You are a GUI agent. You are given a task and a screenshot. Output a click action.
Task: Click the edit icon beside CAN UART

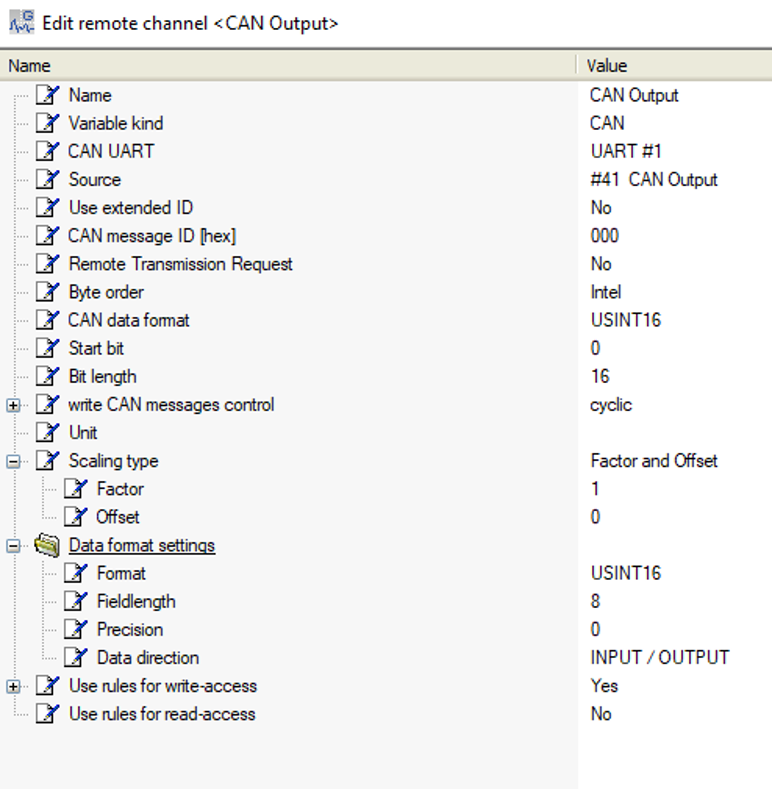pyautogui.click(x=48, y=151)
